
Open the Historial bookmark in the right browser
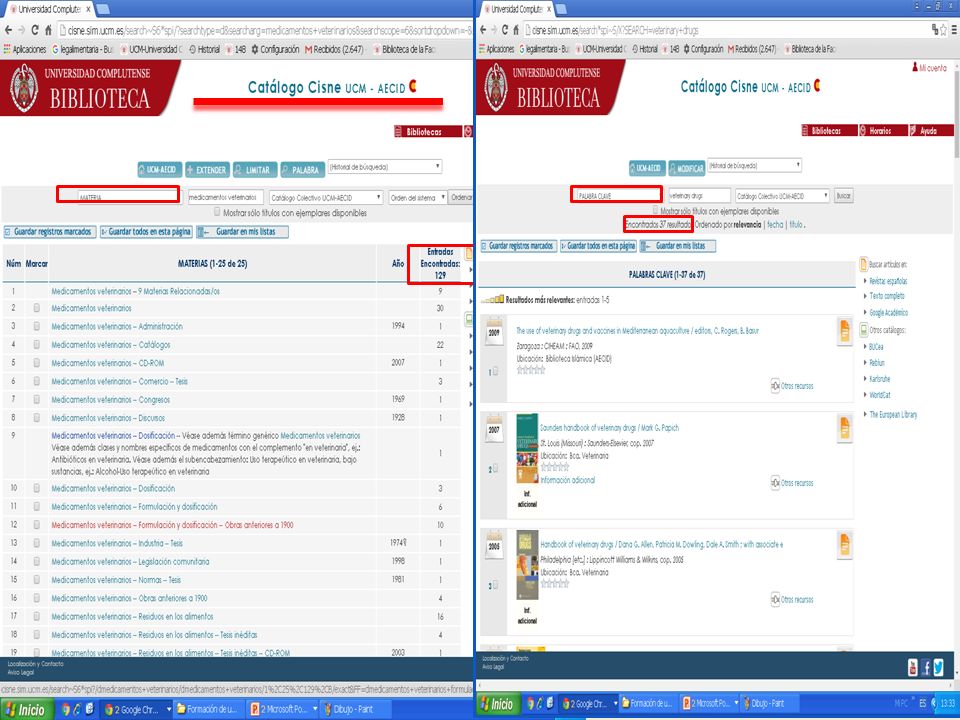(643, 49)
